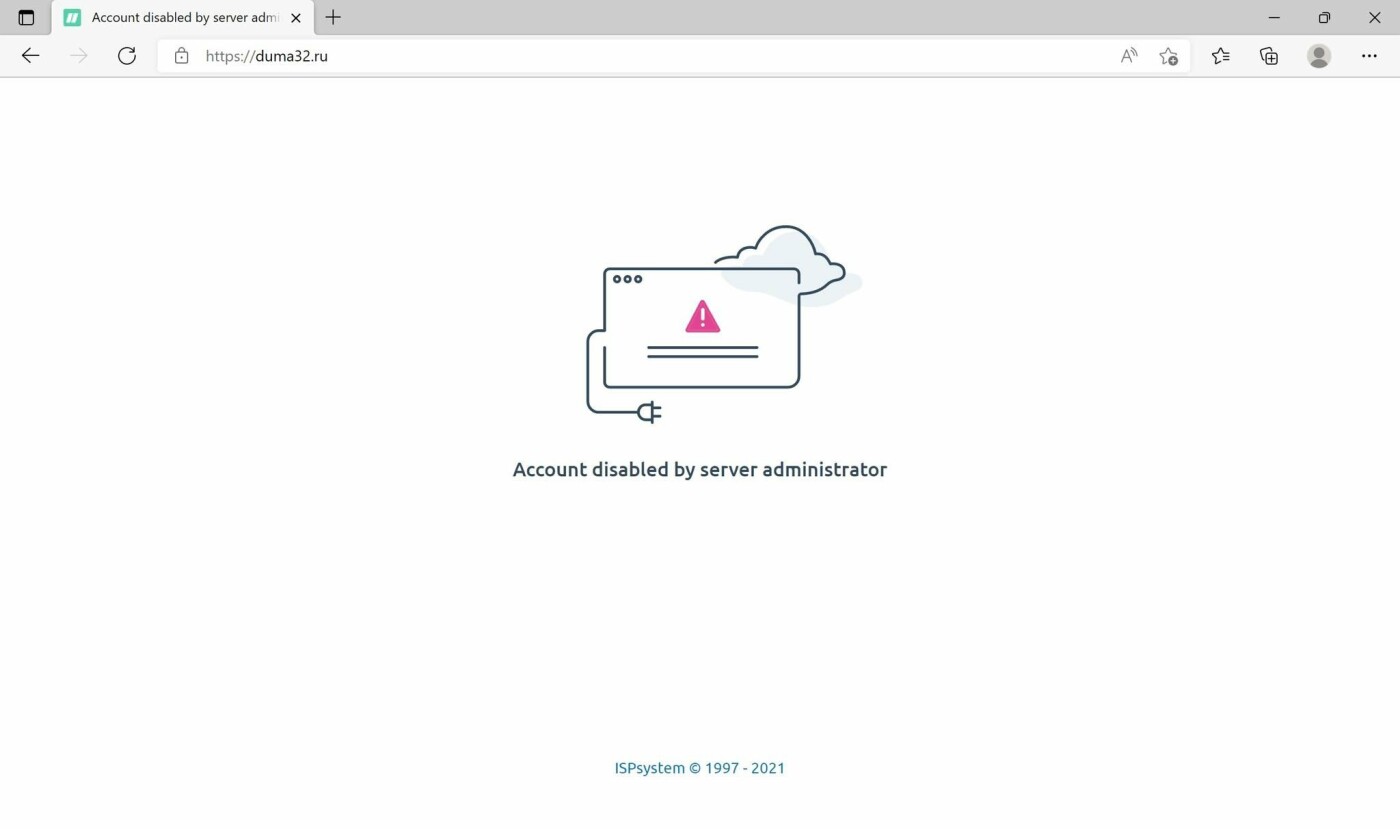Viewport: 1400px width, 829px height.
Task: Open Settings and more menu
Action: 1369,56
